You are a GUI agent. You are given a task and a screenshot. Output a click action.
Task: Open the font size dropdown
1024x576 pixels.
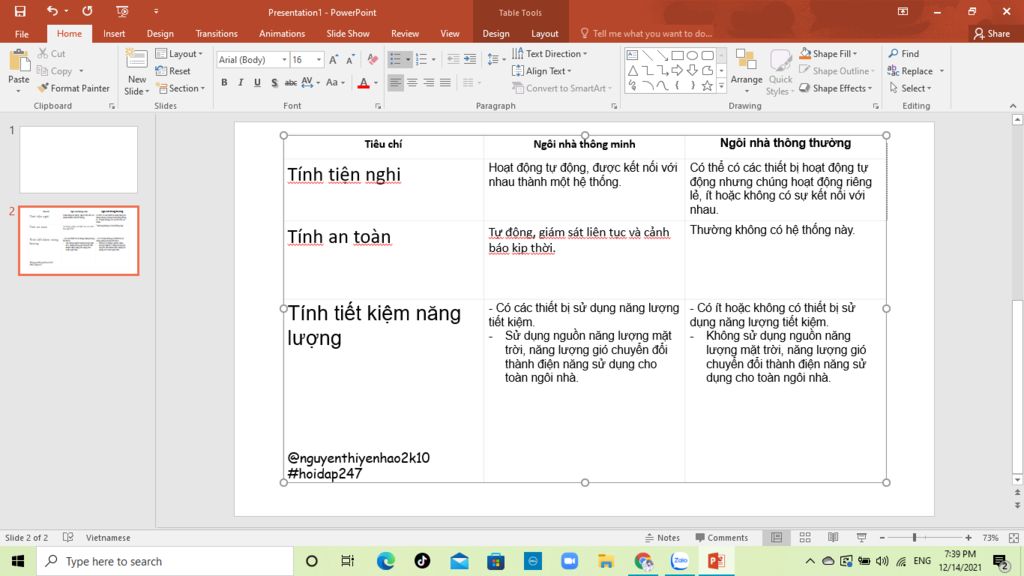pyautogui.click(x=319, y=59)
